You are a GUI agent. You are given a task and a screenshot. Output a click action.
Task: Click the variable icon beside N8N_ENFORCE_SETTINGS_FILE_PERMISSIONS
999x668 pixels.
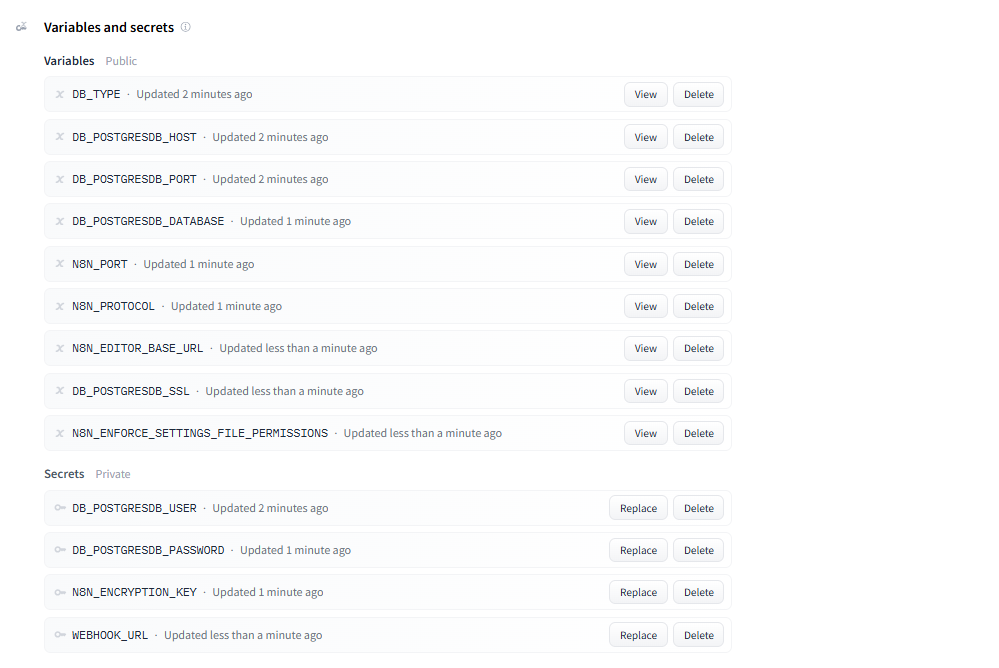coord(59,433)
